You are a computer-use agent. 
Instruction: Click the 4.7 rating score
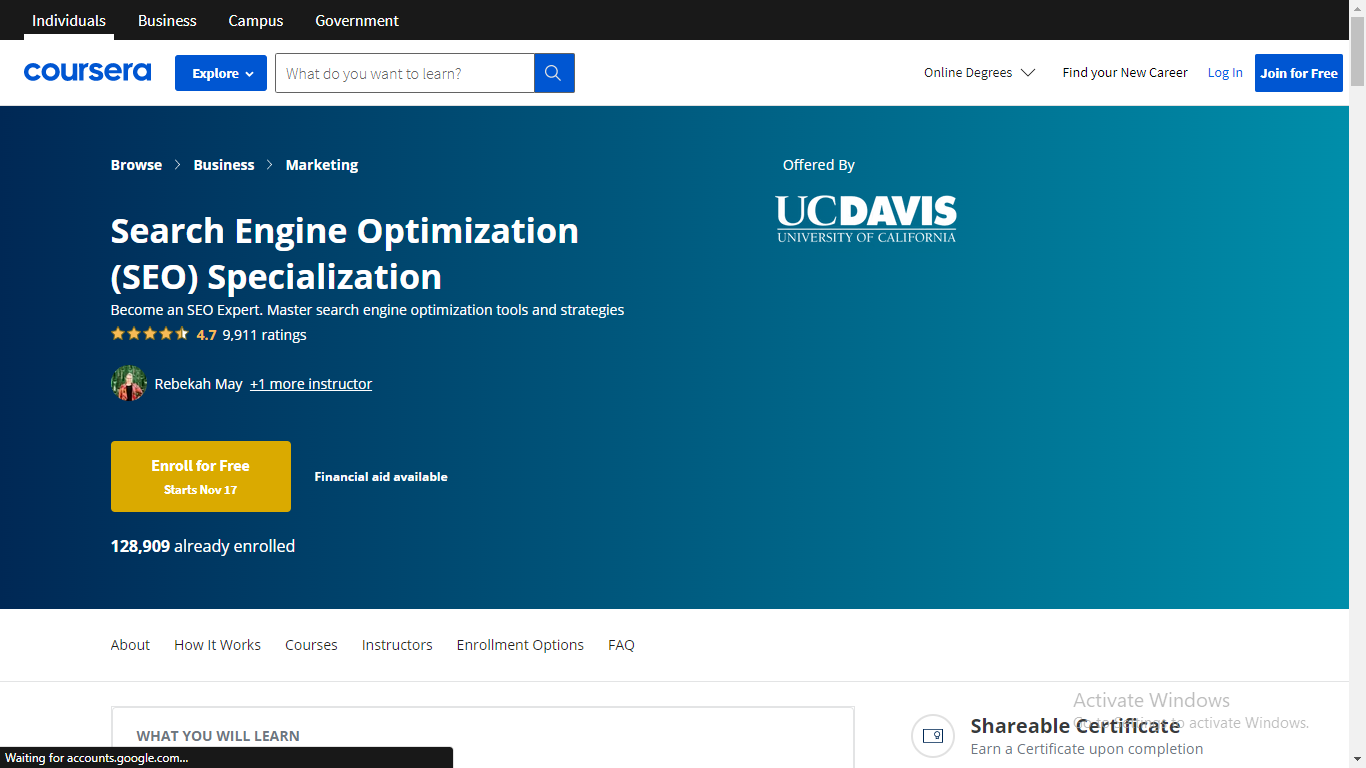pyautogui.click(x=206, y=335)
